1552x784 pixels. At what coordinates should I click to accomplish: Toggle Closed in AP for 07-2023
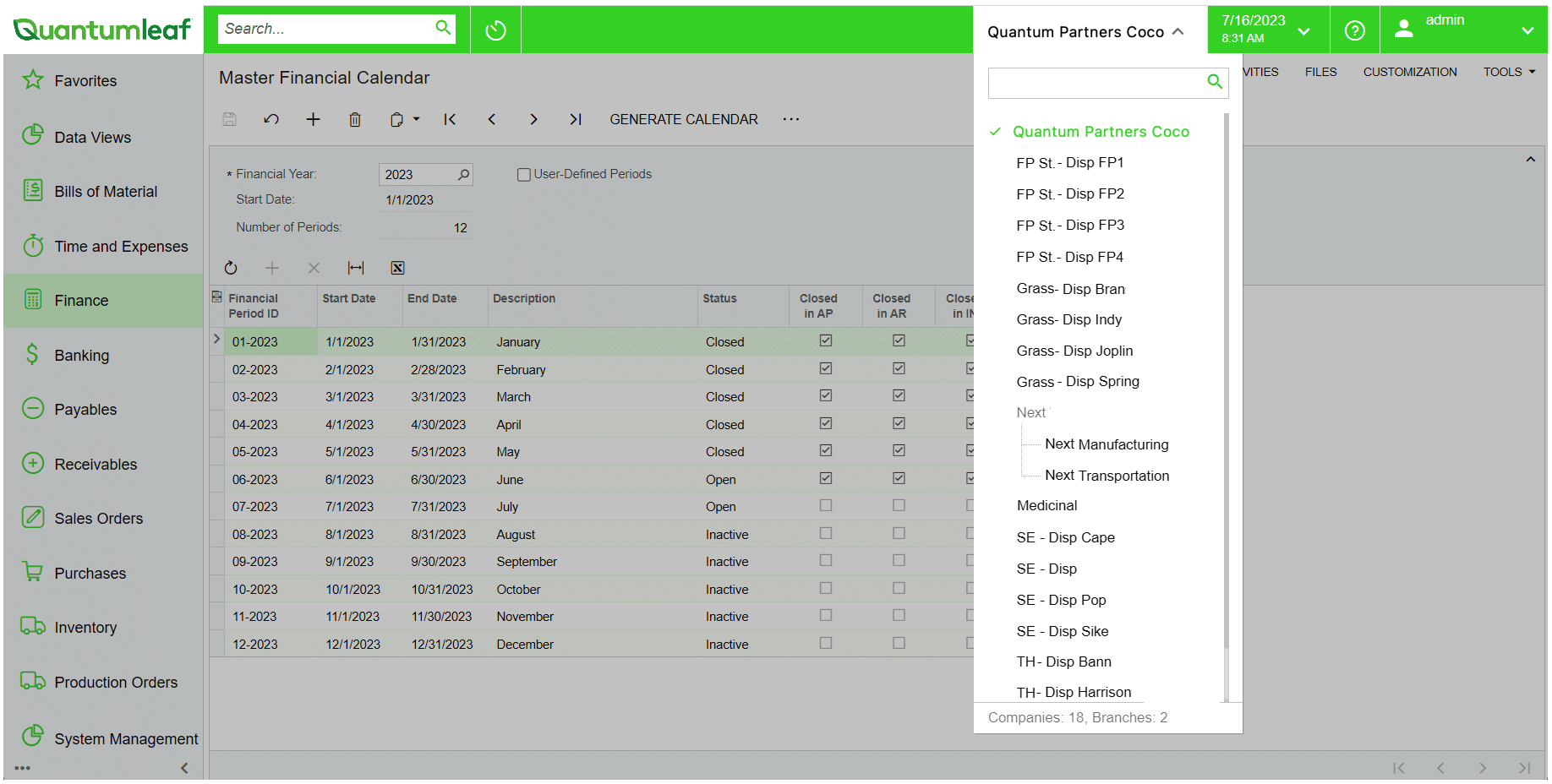tap(826, 505)
